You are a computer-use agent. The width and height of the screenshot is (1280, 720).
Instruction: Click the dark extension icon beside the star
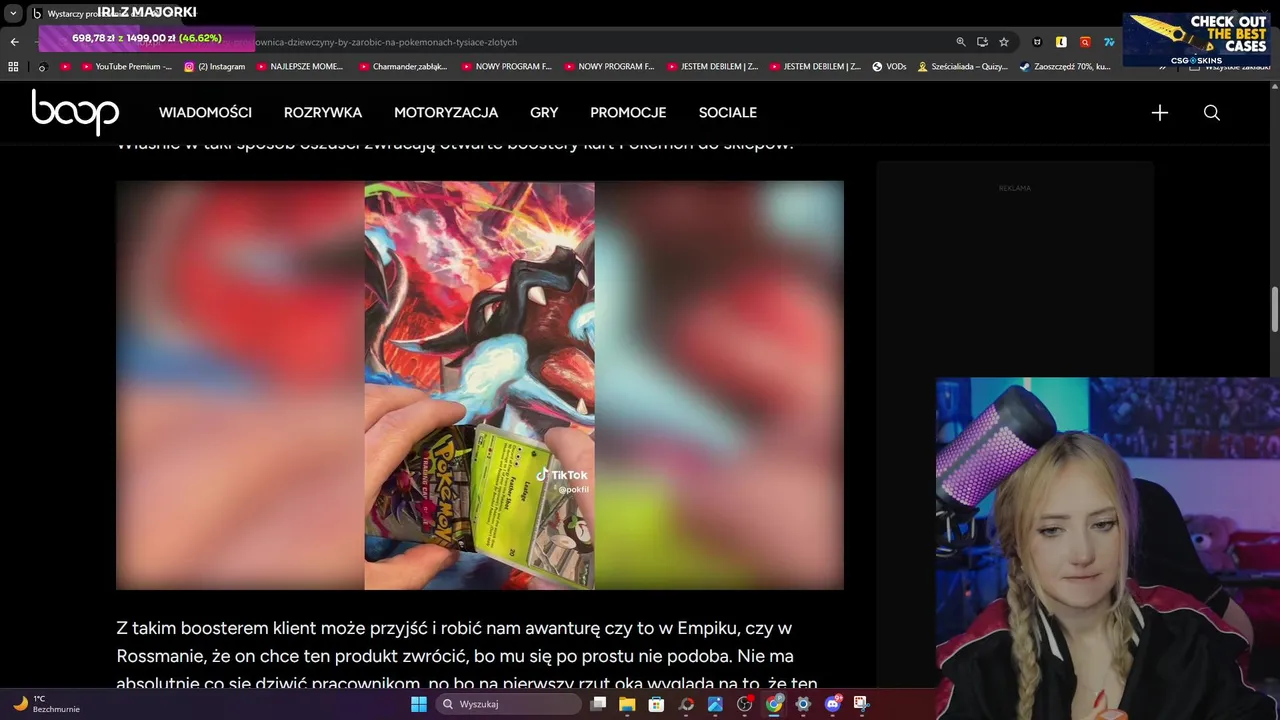(1037, 42)
